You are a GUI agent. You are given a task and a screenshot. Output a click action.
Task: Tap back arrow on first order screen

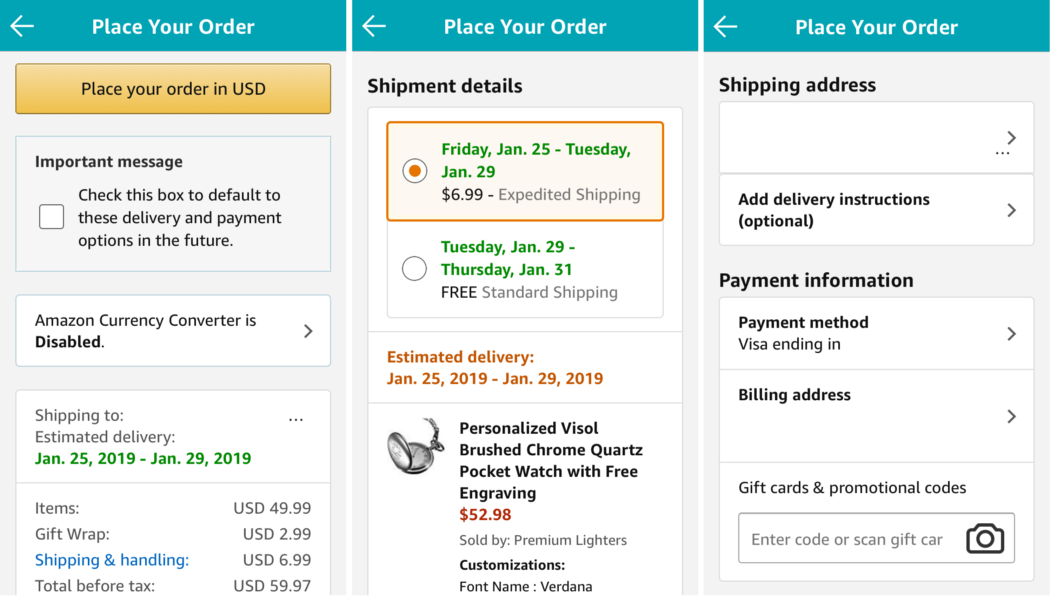click(x=22, y=26)
